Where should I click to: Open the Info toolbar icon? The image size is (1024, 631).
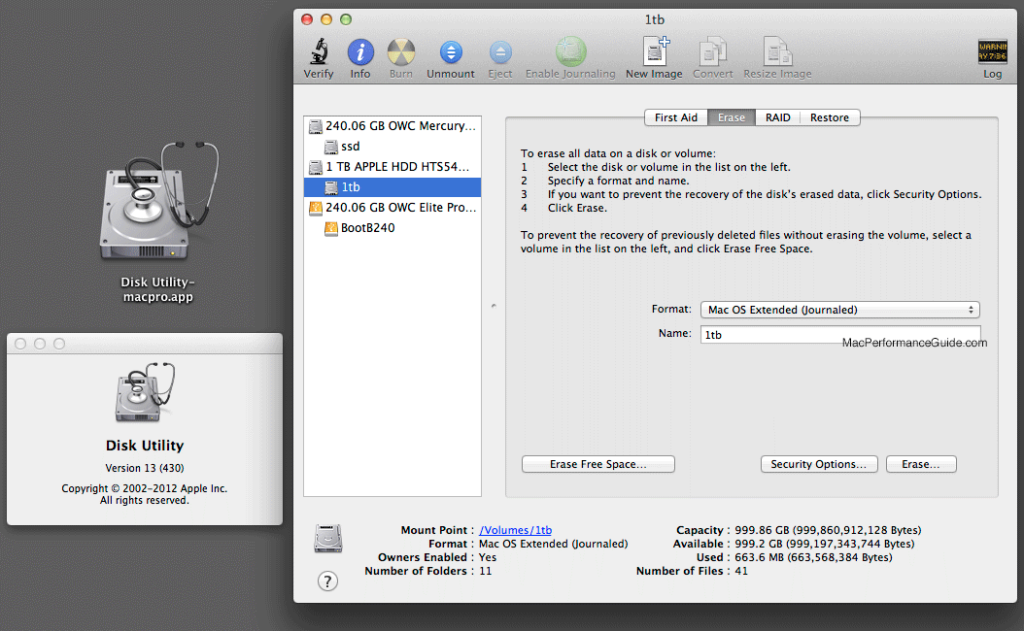point(360,53)
